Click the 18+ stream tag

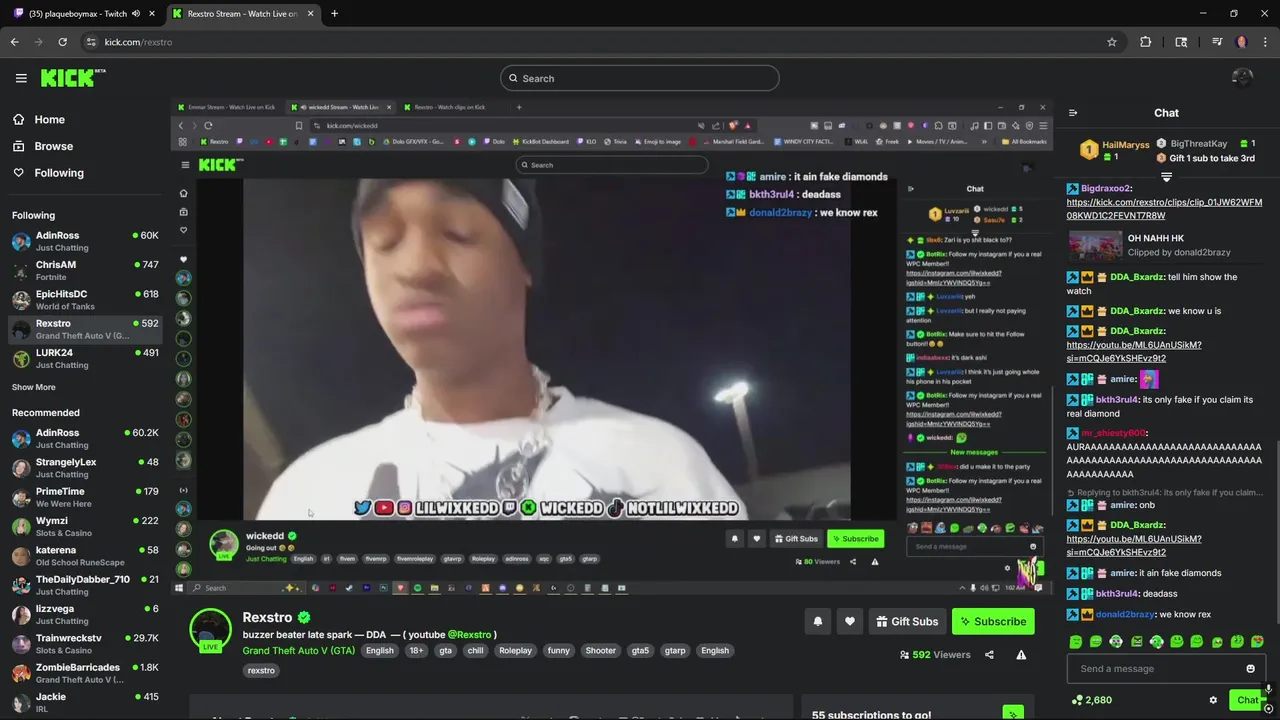[416, 650]
